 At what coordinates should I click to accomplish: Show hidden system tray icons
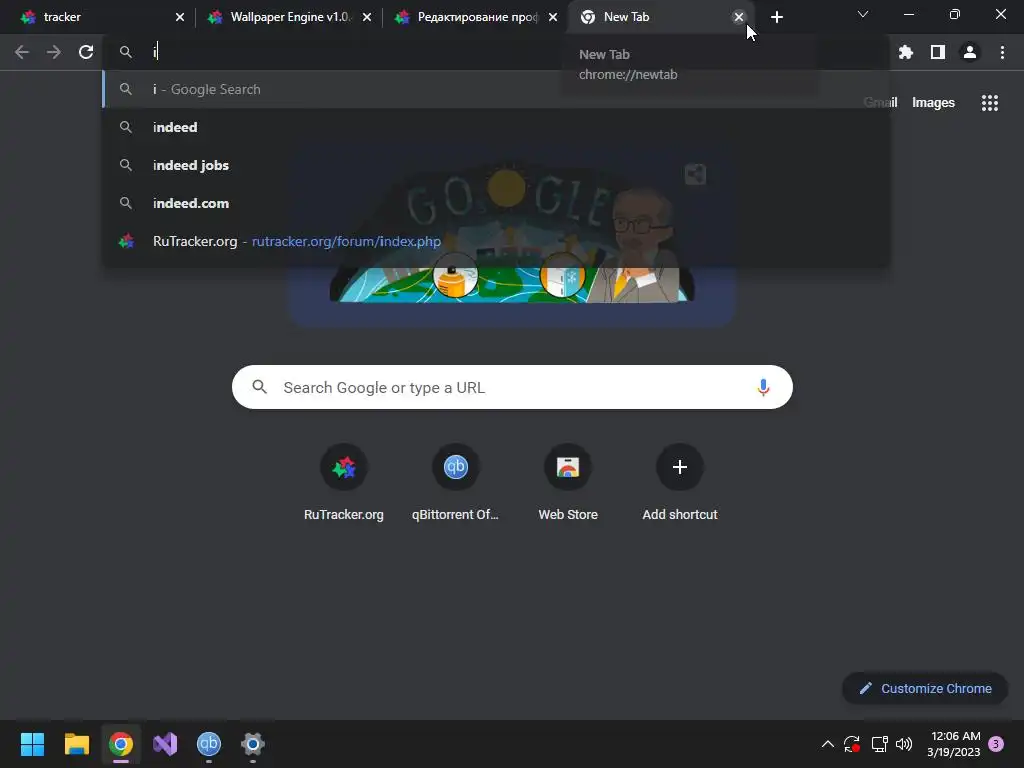point(827,744)
